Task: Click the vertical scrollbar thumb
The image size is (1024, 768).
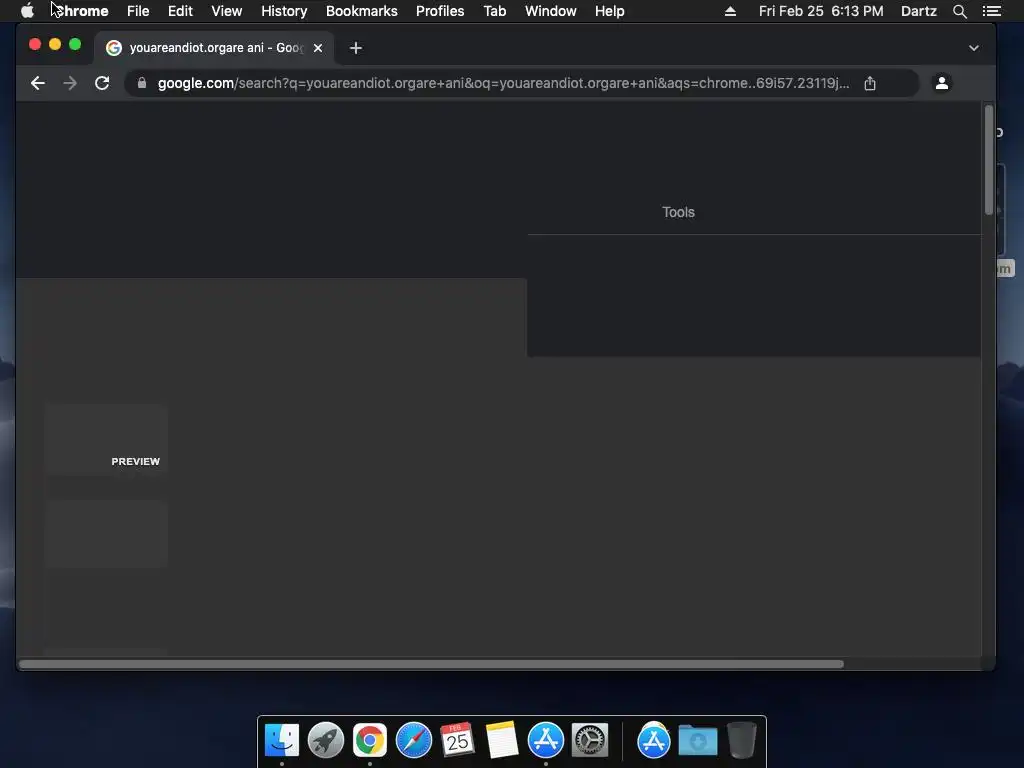Action: (989, 159)
